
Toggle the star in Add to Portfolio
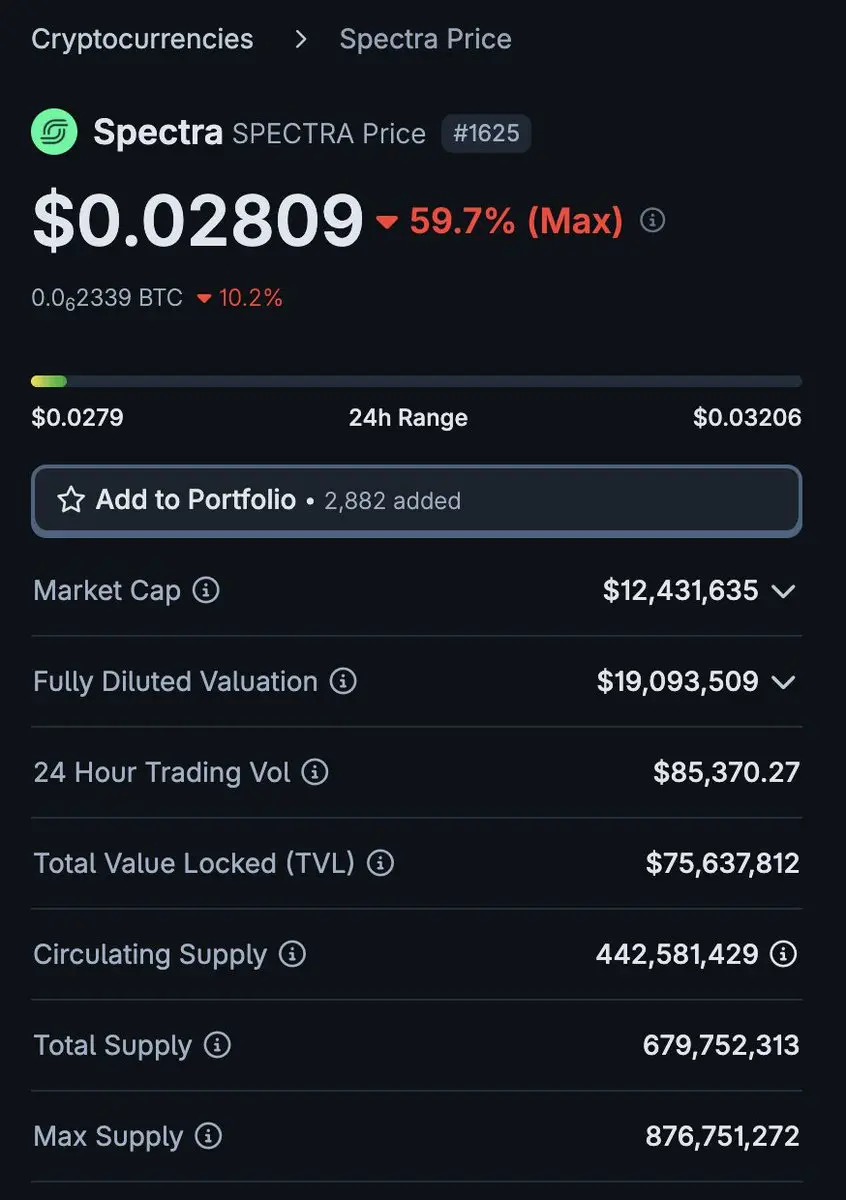point(70,500)
